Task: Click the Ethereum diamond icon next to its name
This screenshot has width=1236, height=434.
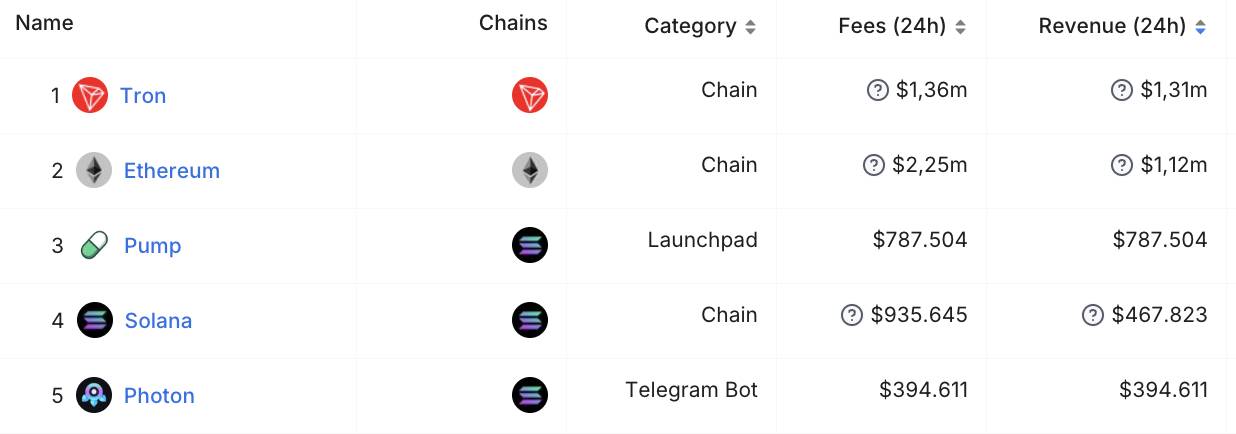Action: pyautogui.click(x=94, y=171)
